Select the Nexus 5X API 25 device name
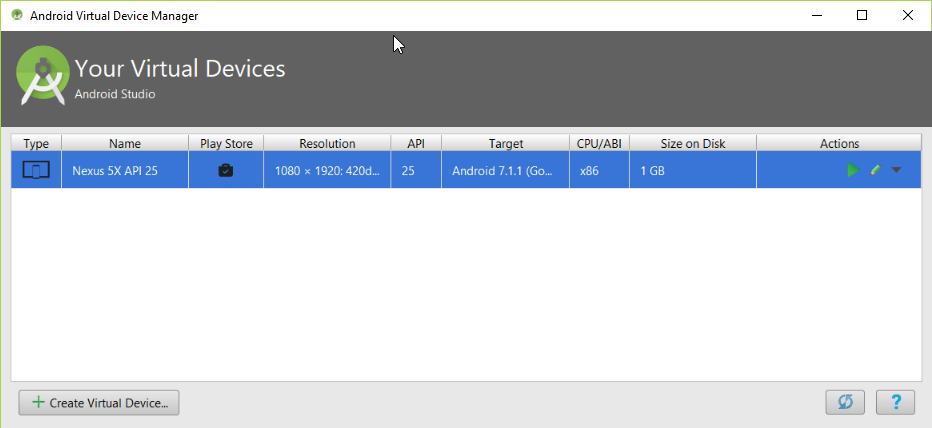 pos(115,171)
